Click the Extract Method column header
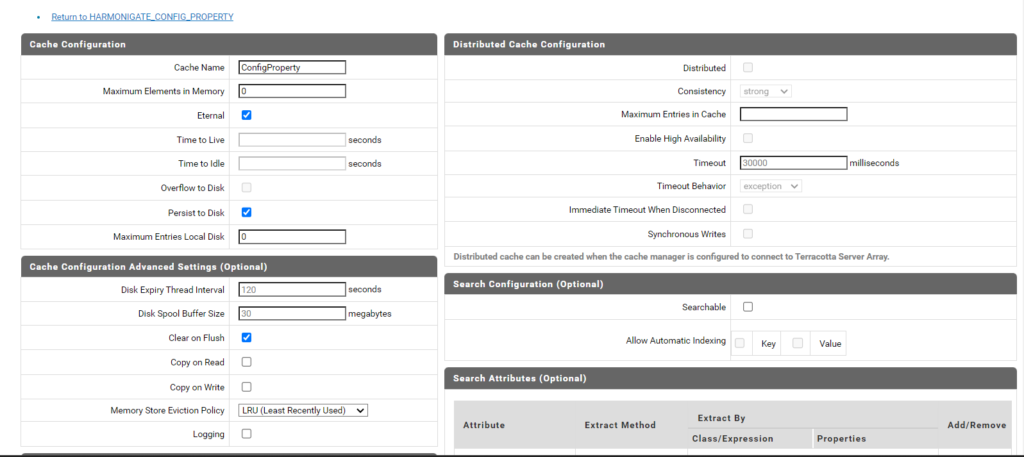This screenshot has height=457, width=1024. [620, 425]
